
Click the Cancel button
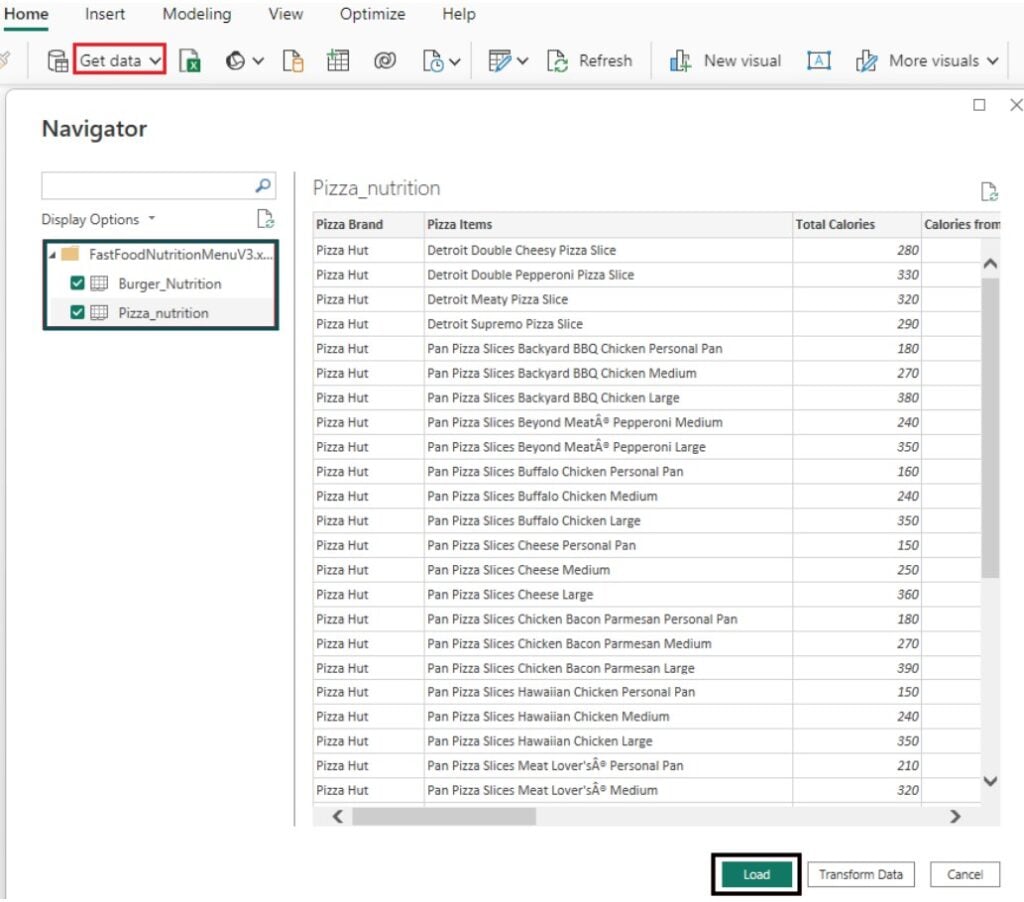coord(965,875)
